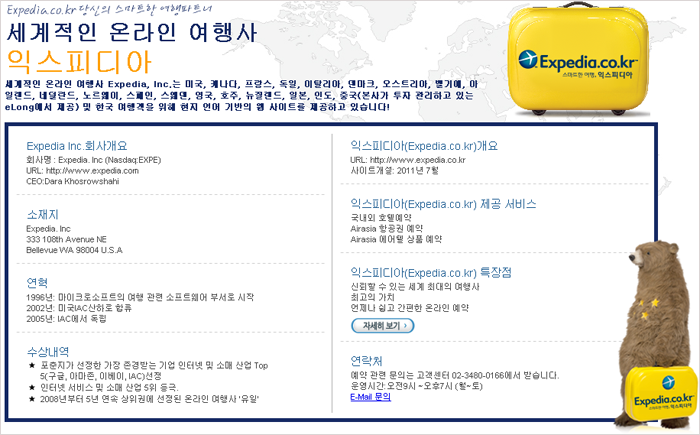Click the small yellow suitcase beside the bear
This screenshot has height=435, width=700.
[662, 395]
